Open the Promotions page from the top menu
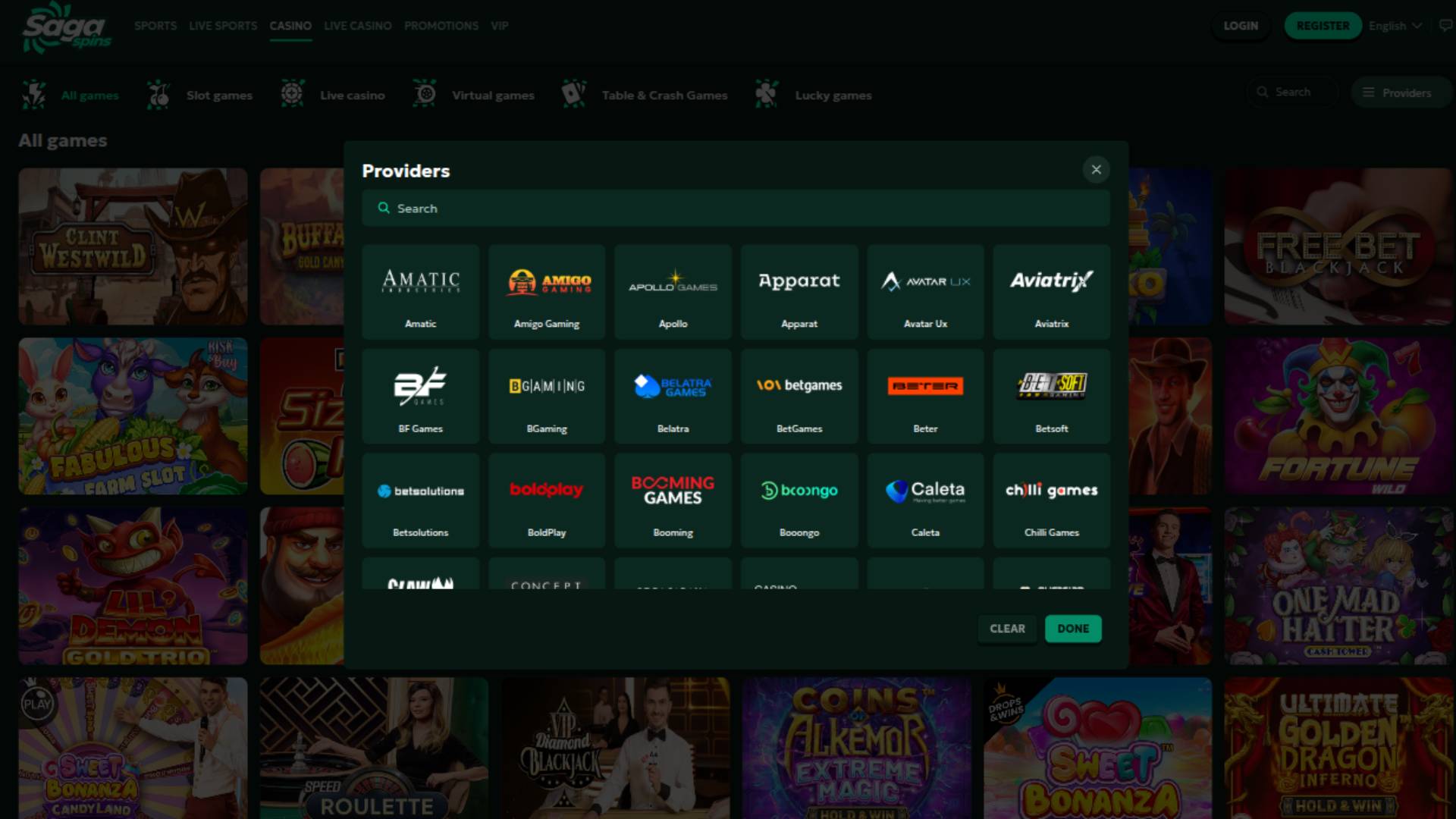The width and height of the screenshot is (1456, 819). [441, 25]
